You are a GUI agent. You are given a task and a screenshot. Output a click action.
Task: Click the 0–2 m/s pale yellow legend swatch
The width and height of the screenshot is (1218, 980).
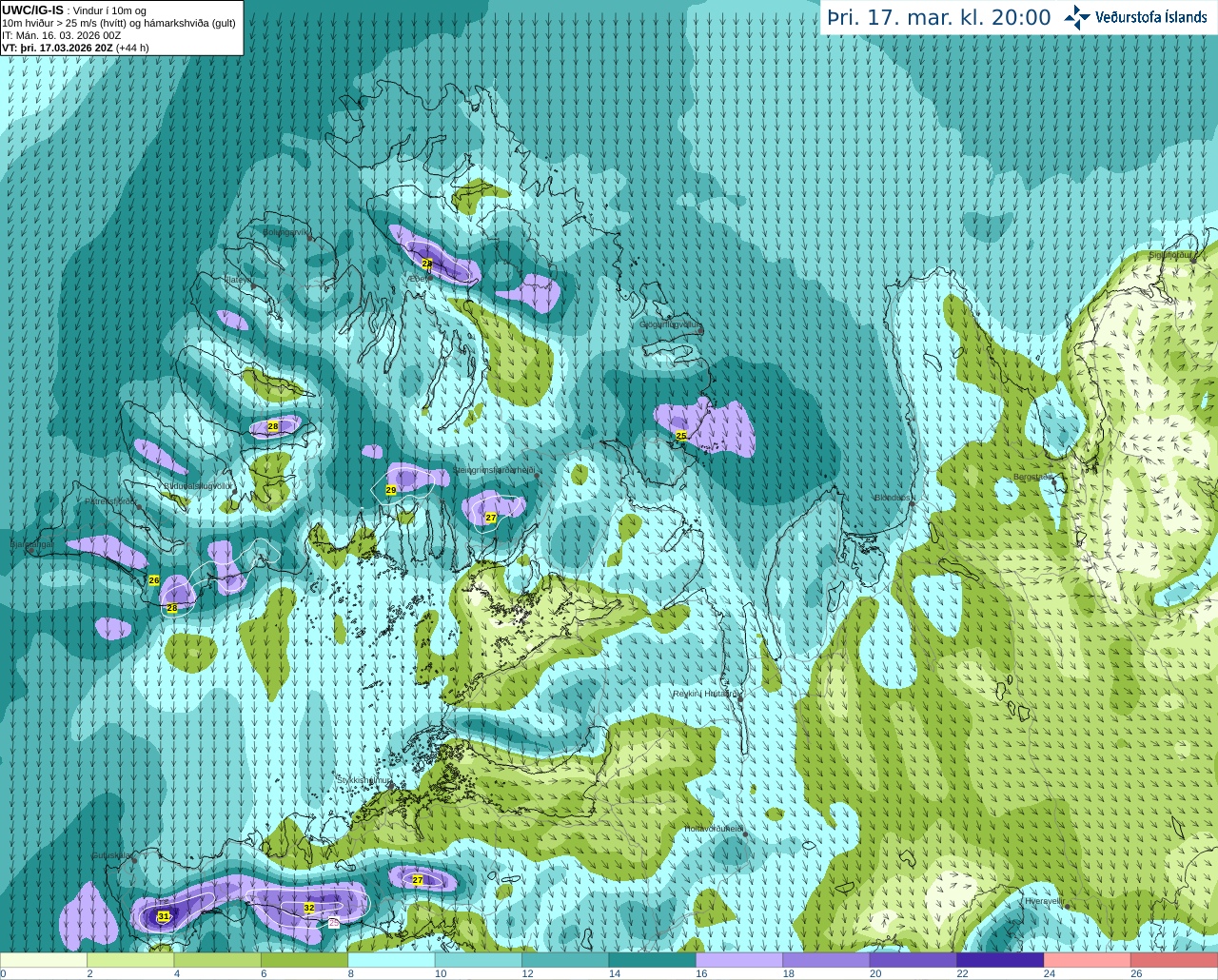[44, 960]
